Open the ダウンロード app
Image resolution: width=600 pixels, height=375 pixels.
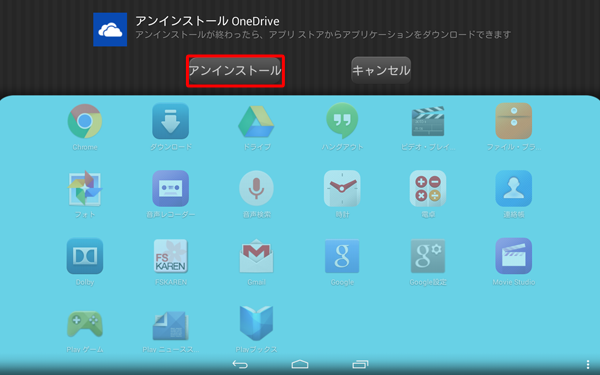click(171, 121)
